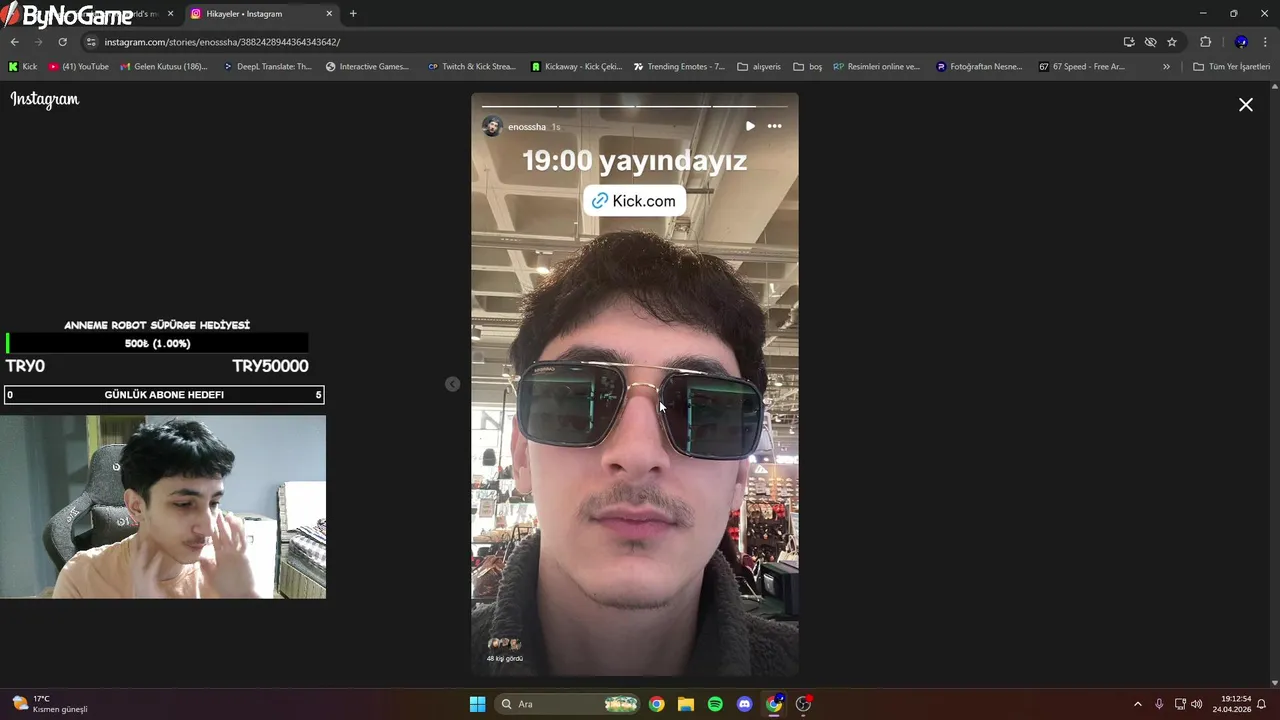The height and width of the screenshot is (720, 1280).
Task: Expand the boş bookmark folder
Action: pos(807,67)
